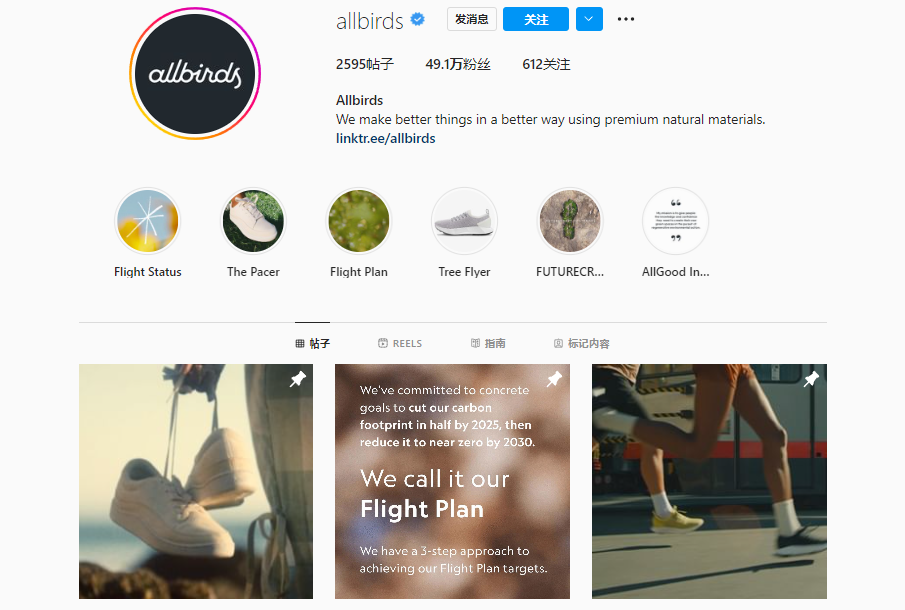This screenshot has height=610, width=905.
Task: Open the linktr.ee/allbirds link
Action: [386, 139]
